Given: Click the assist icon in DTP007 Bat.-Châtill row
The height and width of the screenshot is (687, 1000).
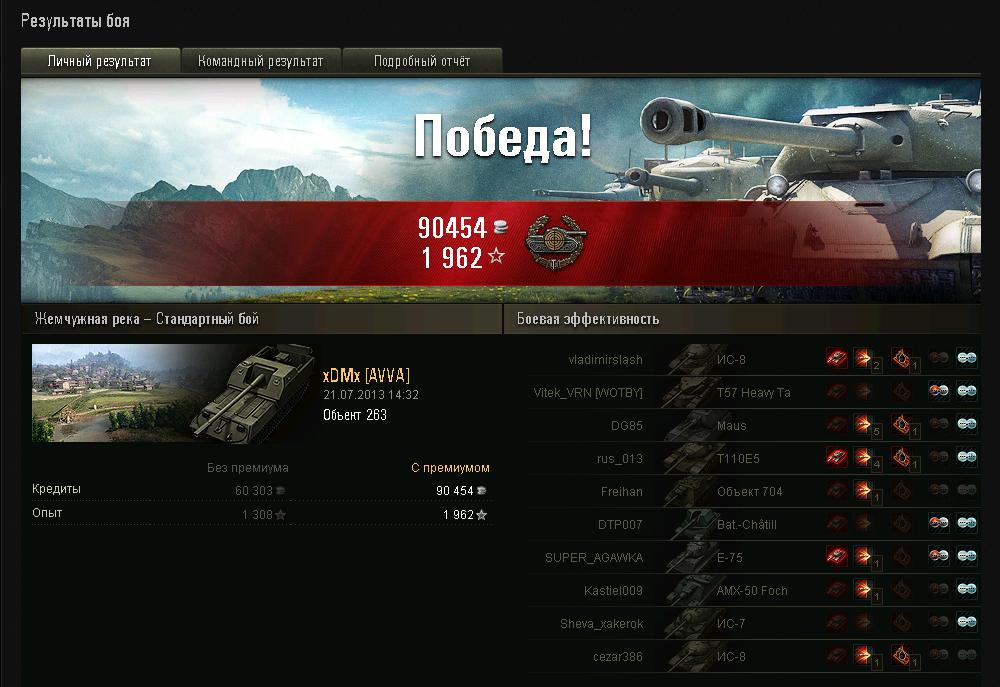Looking at the screenshot, I should 938,522.
